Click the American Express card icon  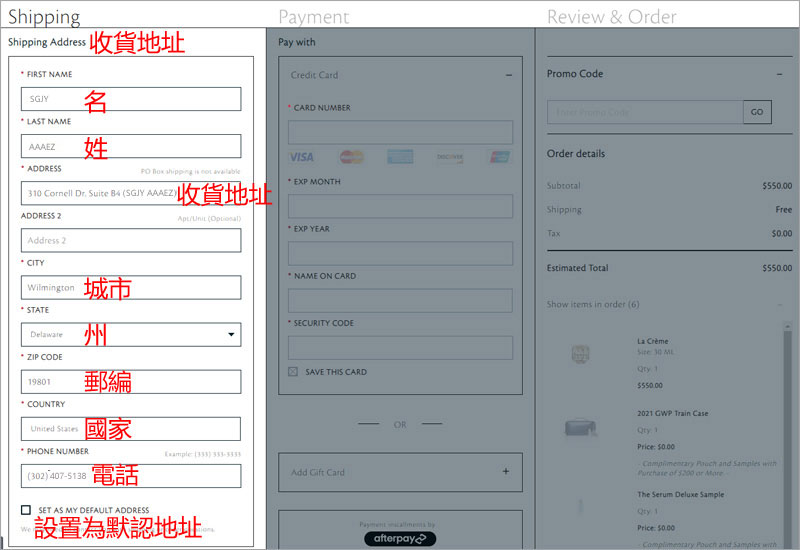tap(400, 157)
